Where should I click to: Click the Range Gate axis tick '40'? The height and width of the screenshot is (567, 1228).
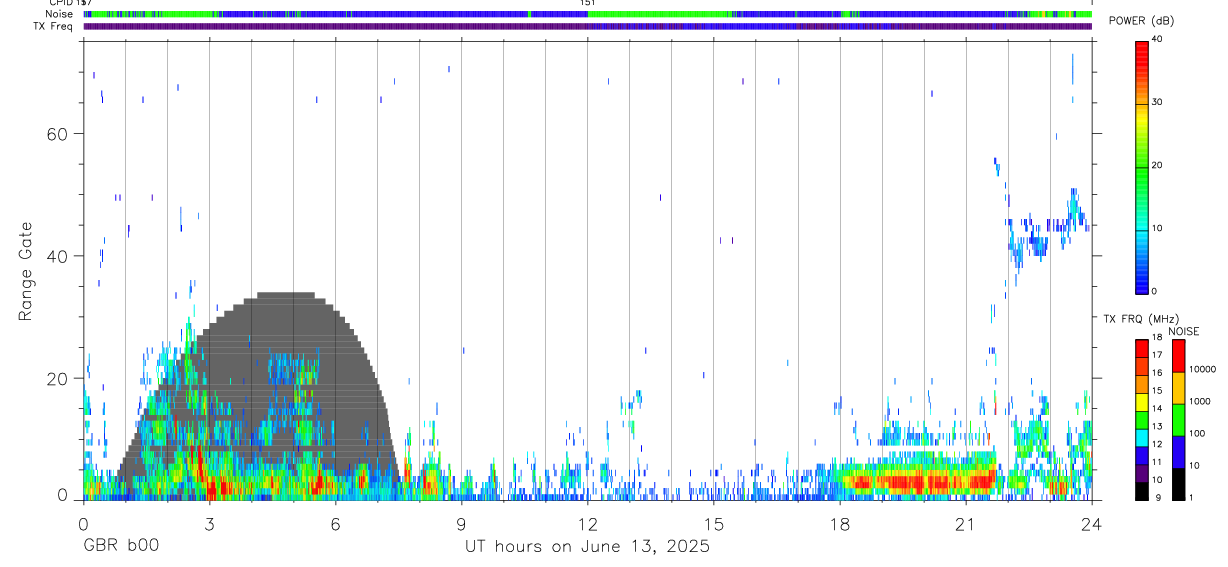click(x=55, y=256)
